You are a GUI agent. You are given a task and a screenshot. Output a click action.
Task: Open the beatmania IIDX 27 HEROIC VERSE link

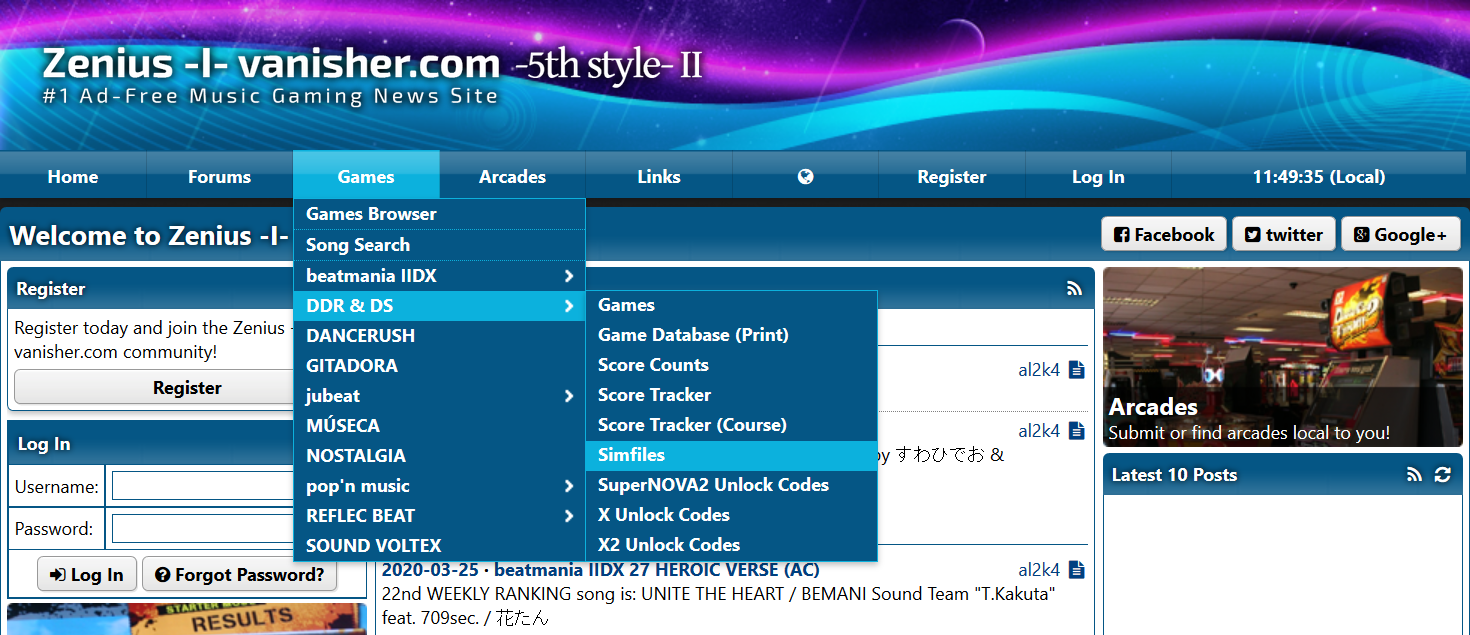pyautogui.click(x=656, y=570)
